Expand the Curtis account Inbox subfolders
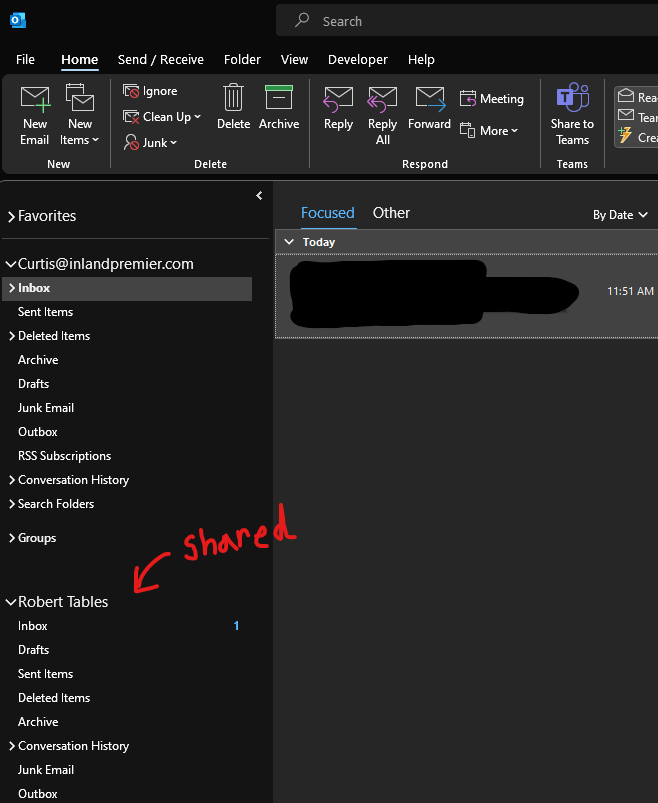The image size is (658, 803). pyautogui.click(x=12, y=288)
